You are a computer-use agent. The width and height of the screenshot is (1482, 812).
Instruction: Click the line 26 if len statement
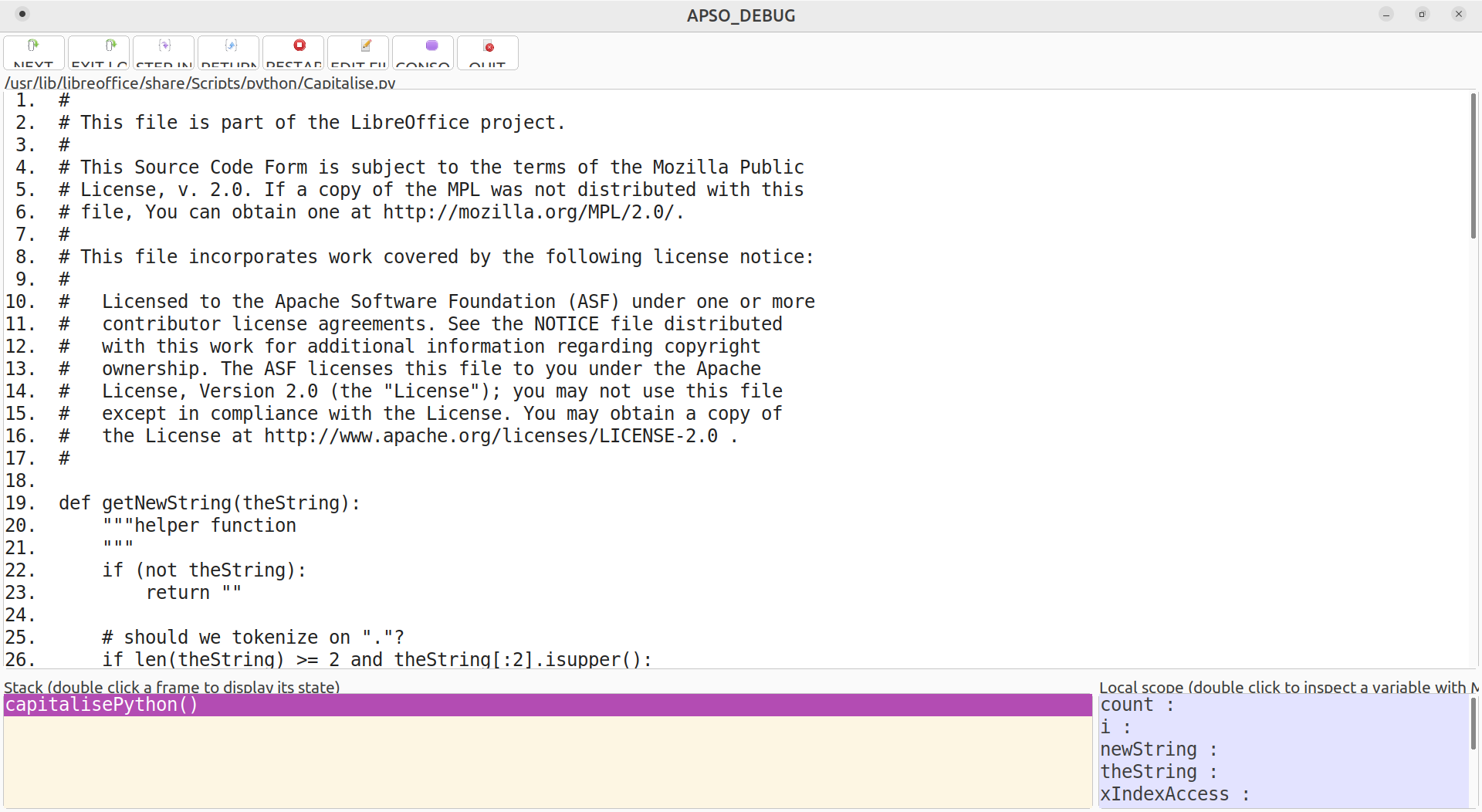pos(377,660)
